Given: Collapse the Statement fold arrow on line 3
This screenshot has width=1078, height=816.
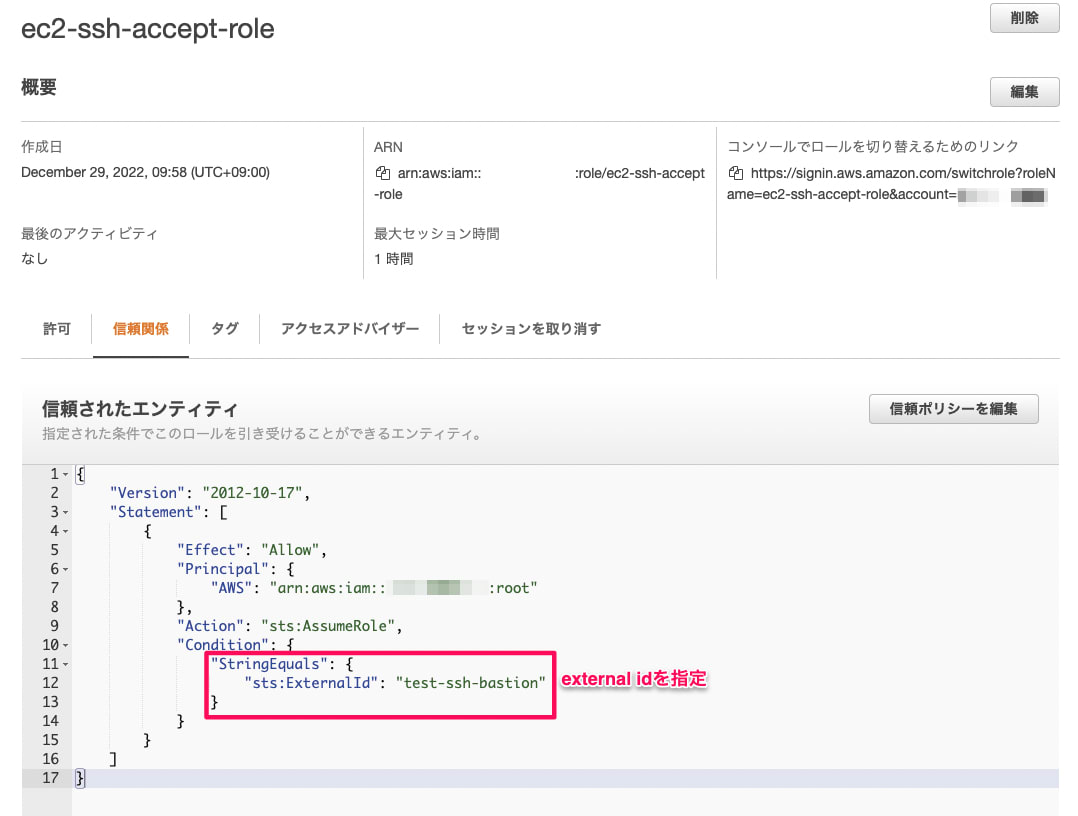Looking at the screenshot, I should pos(66,512).
